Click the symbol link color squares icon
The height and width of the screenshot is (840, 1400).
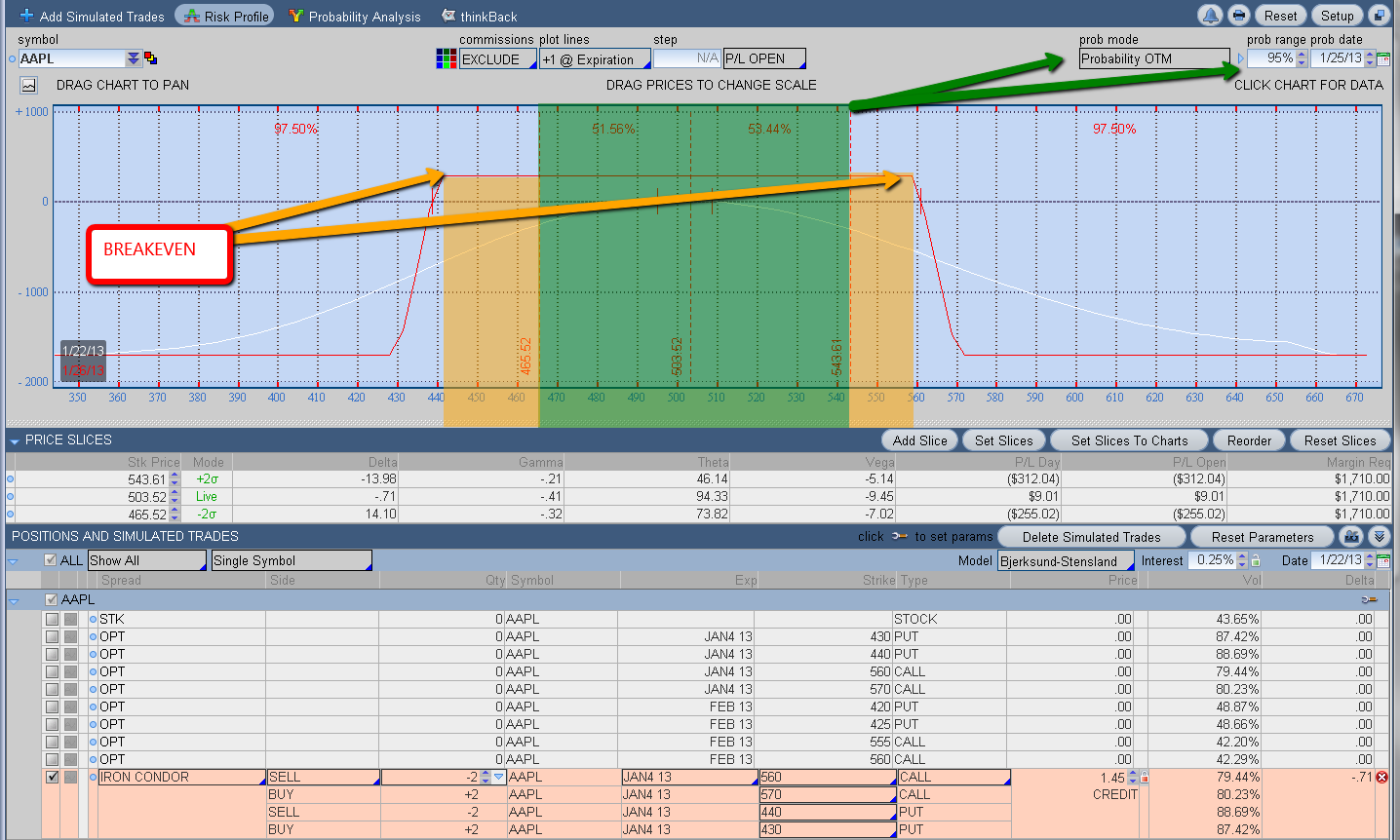pos(151,59)
